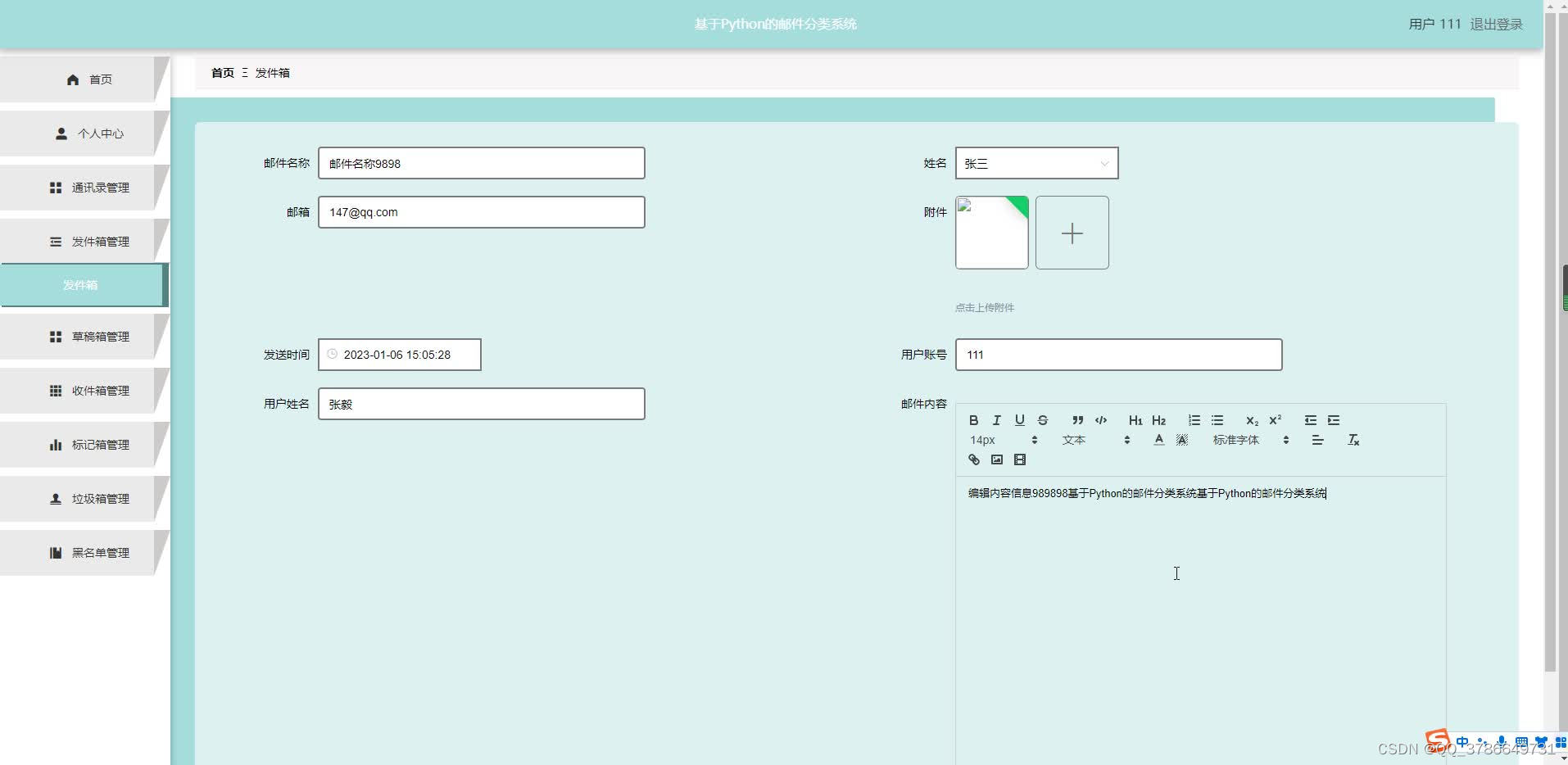Expand 标记箱管理 in the sidebar
This screenshot has height=765, width=1568.
(x=84, y=445)
